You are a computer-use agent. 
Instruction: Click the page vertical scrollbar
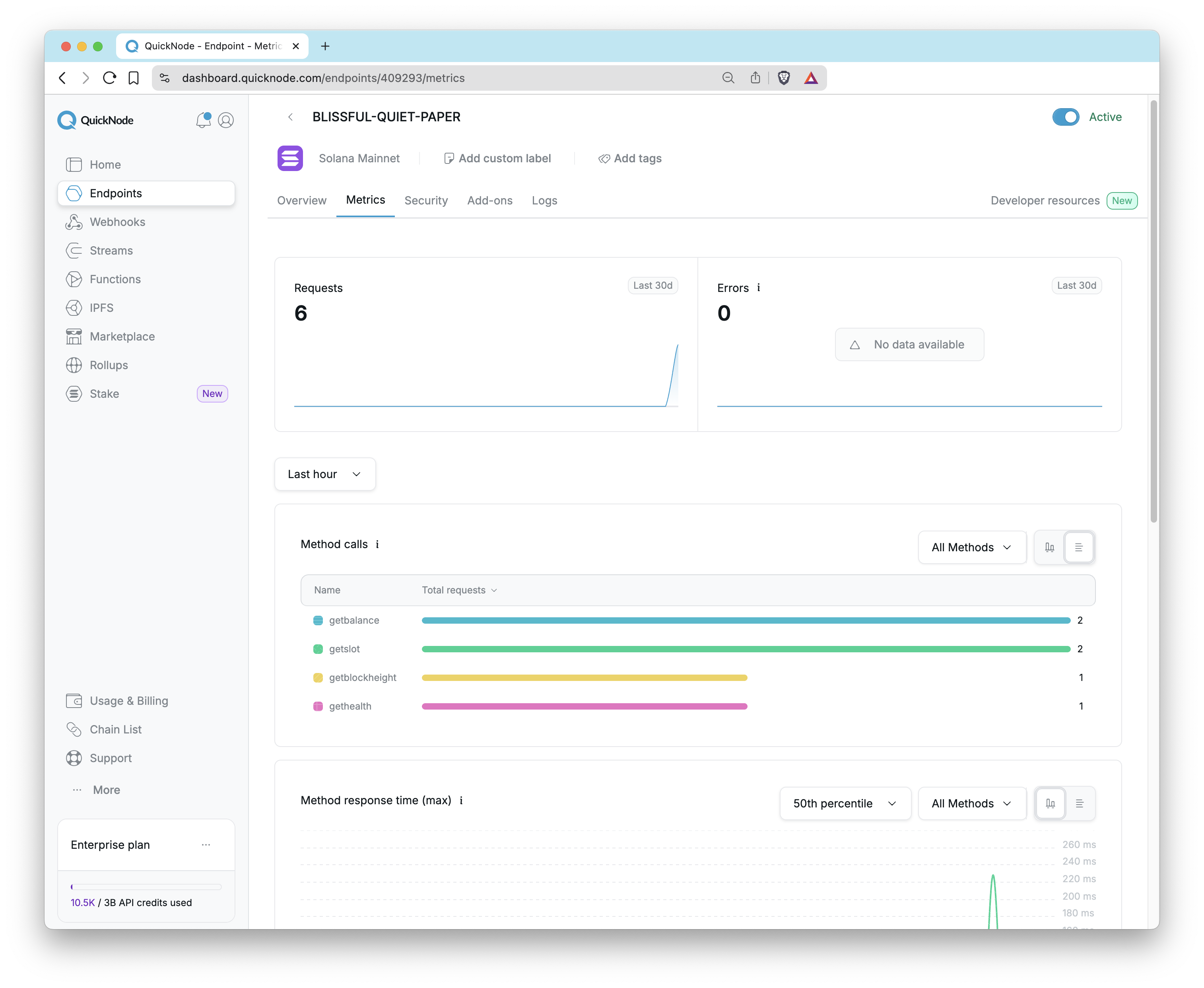[x=1154, y=311]
